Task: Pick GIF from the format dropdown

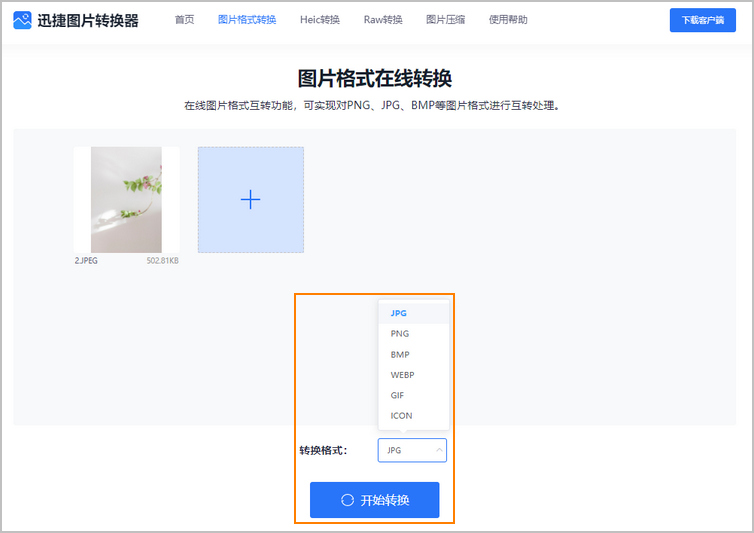Action: tap(414, 395)
